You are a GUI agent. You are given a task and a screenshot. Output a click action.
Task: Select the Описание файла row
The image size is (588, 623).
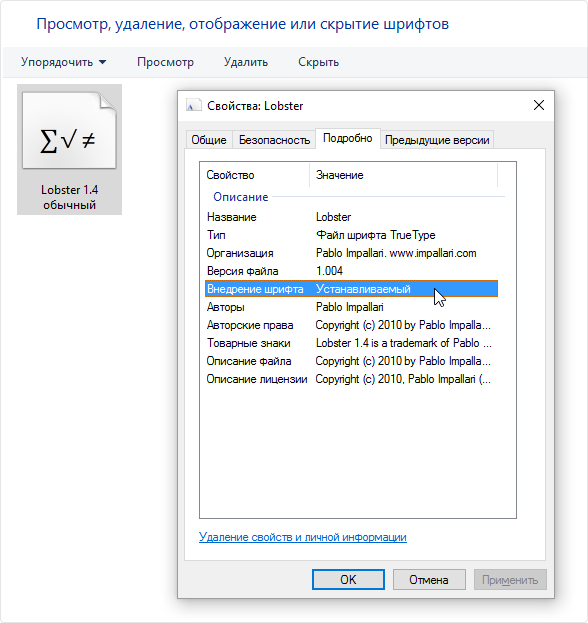[351, 361]
